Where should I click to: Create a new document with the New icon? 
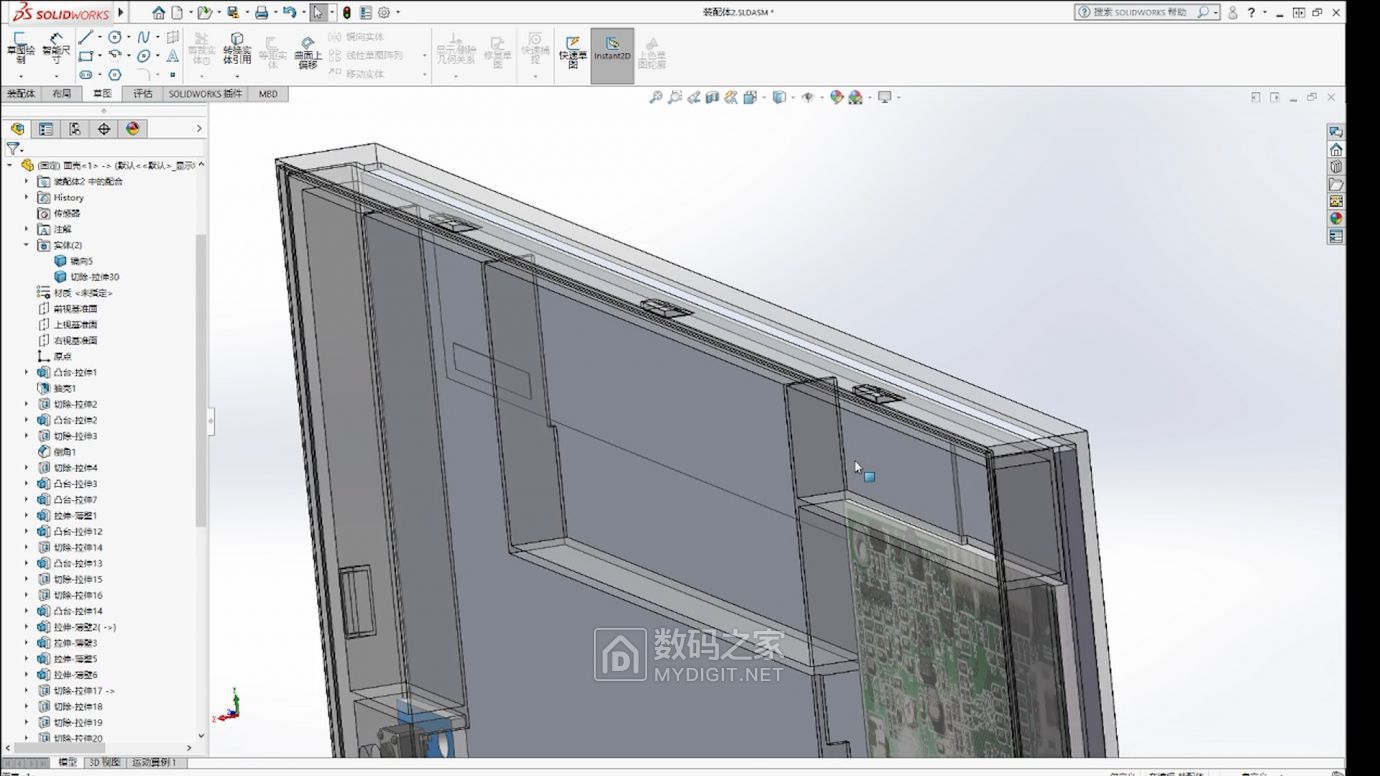click(x=177, y=13)
